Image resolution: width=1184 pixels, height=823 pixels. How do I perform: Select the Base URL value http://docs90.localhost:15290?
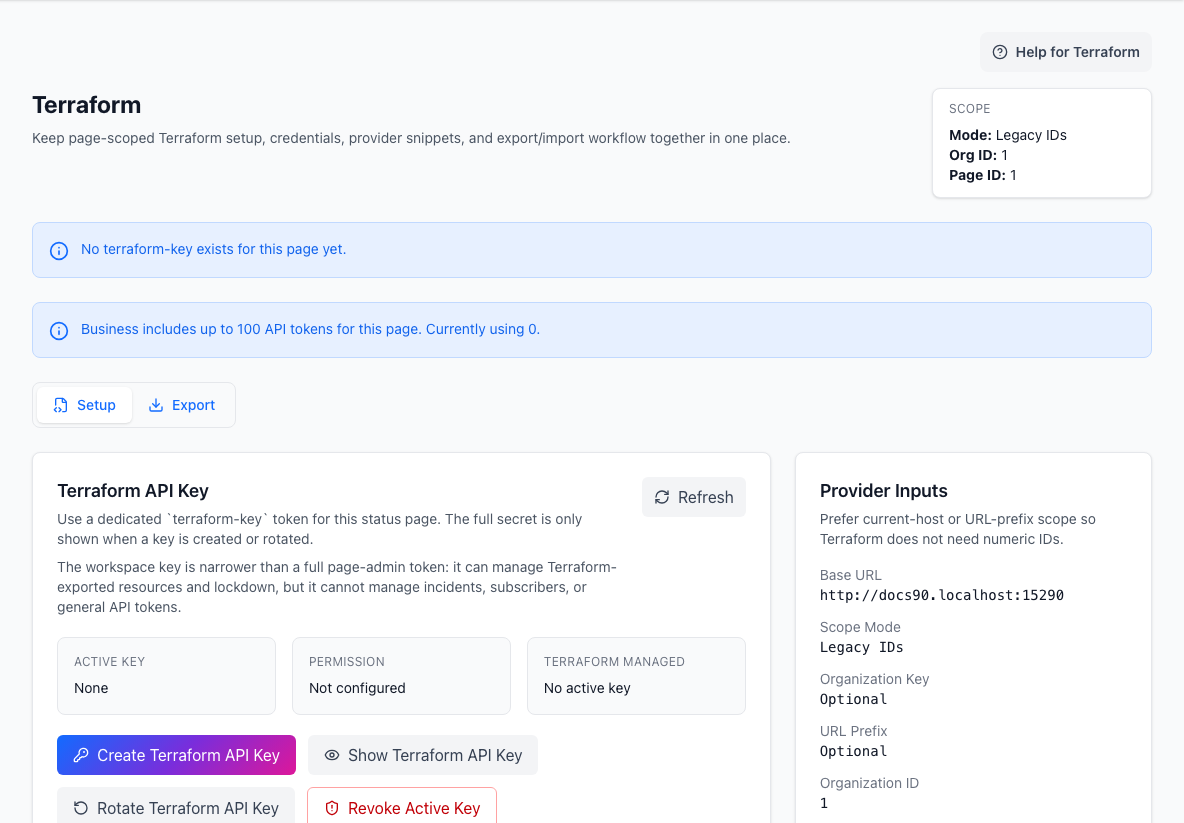pos(942,595)
